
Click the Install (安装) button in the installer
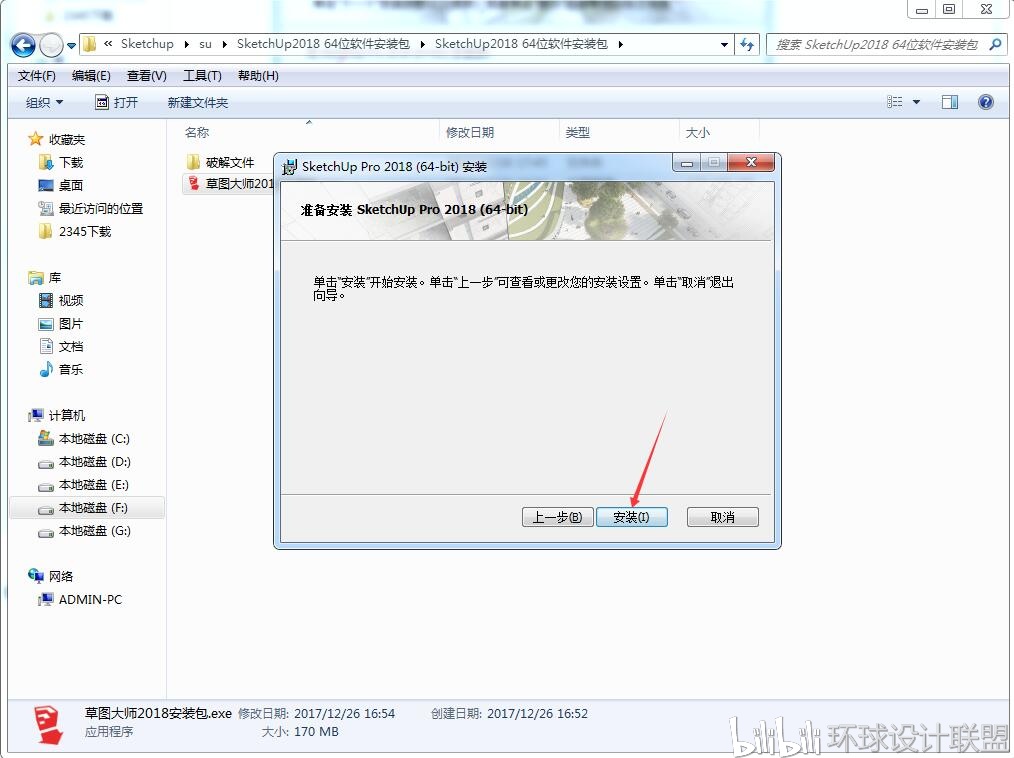[x=631, y=517]
